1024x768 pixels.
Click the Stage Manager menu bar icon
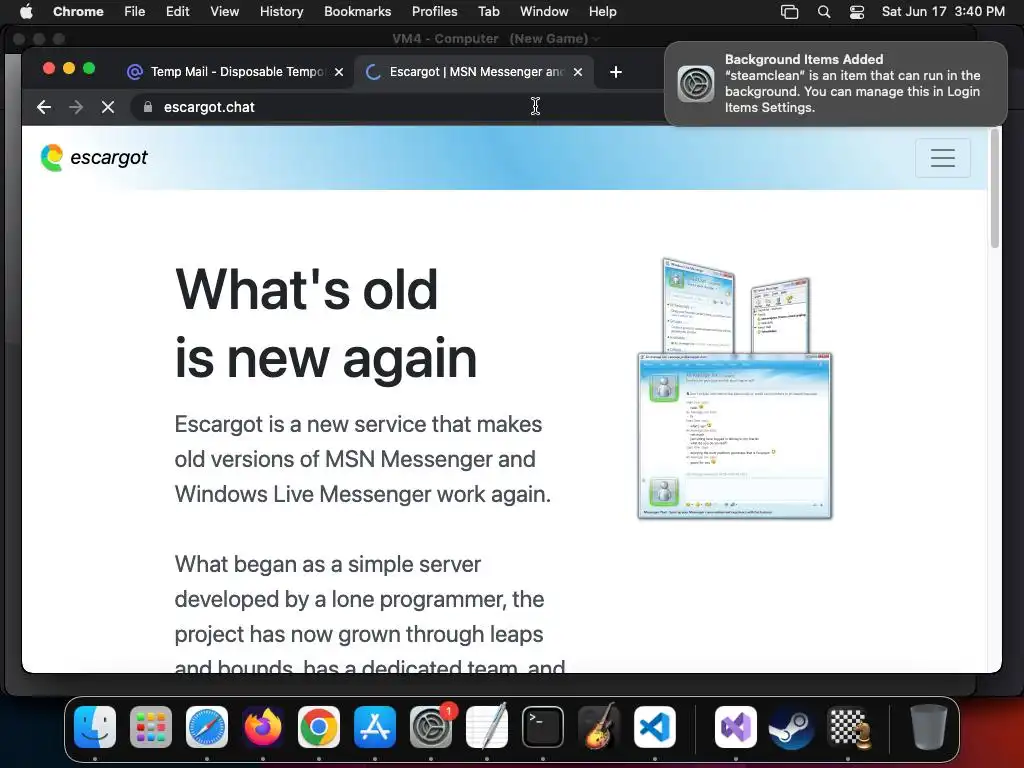click(x=790, y=12)
